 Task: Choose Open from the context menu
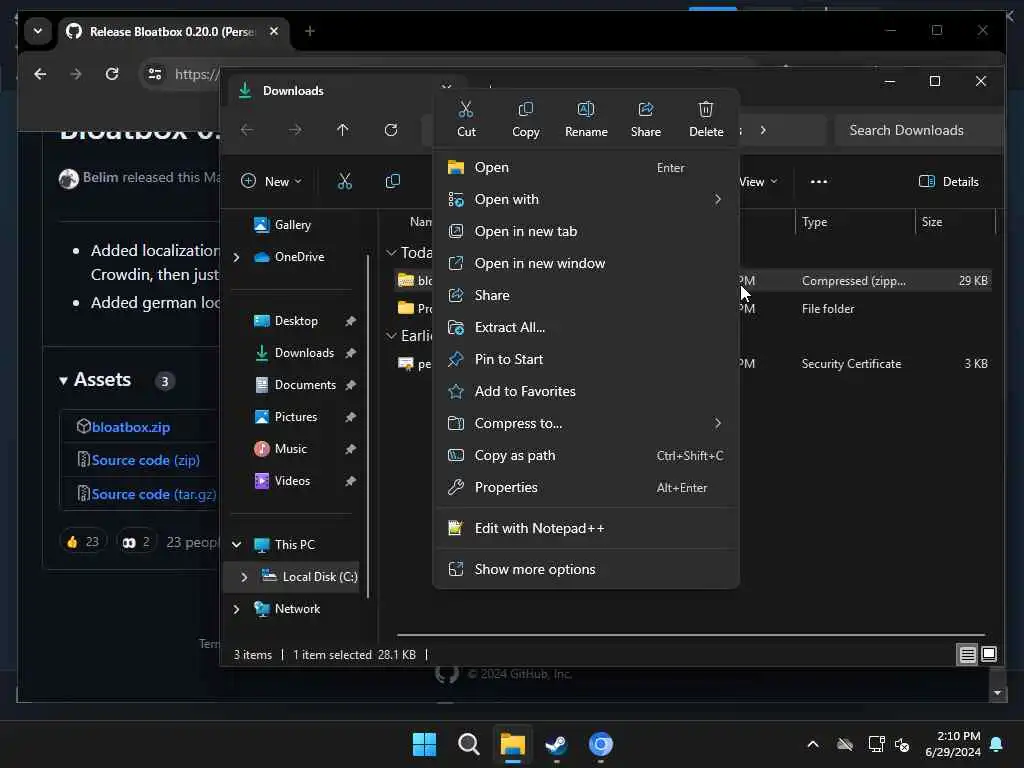(x=586, y=167)
